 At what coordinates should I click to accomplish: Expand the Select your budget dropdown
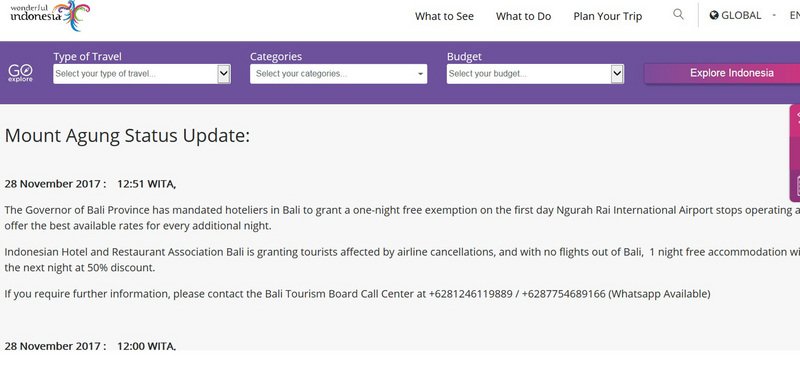click(535, 74)
